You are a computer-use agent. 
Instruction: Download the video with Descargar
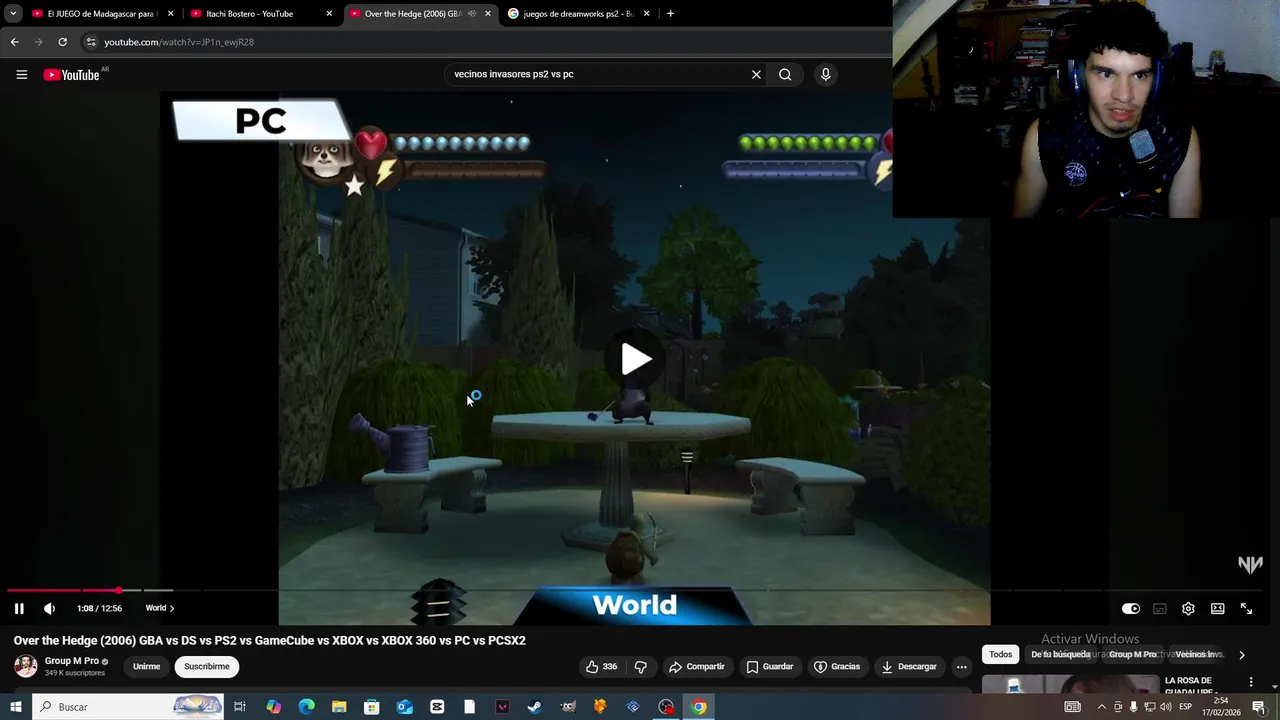pos(909,666)
